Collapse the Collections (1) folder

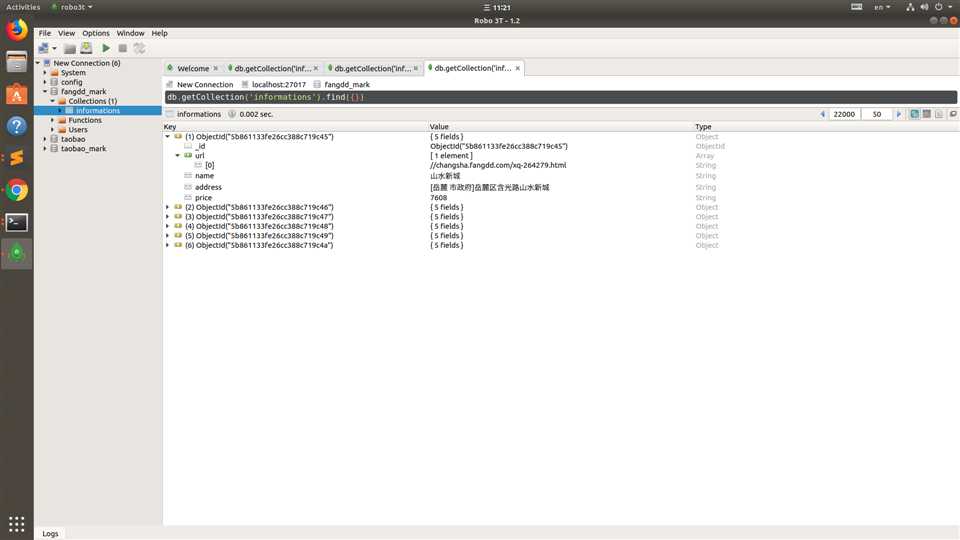point(53,100)
